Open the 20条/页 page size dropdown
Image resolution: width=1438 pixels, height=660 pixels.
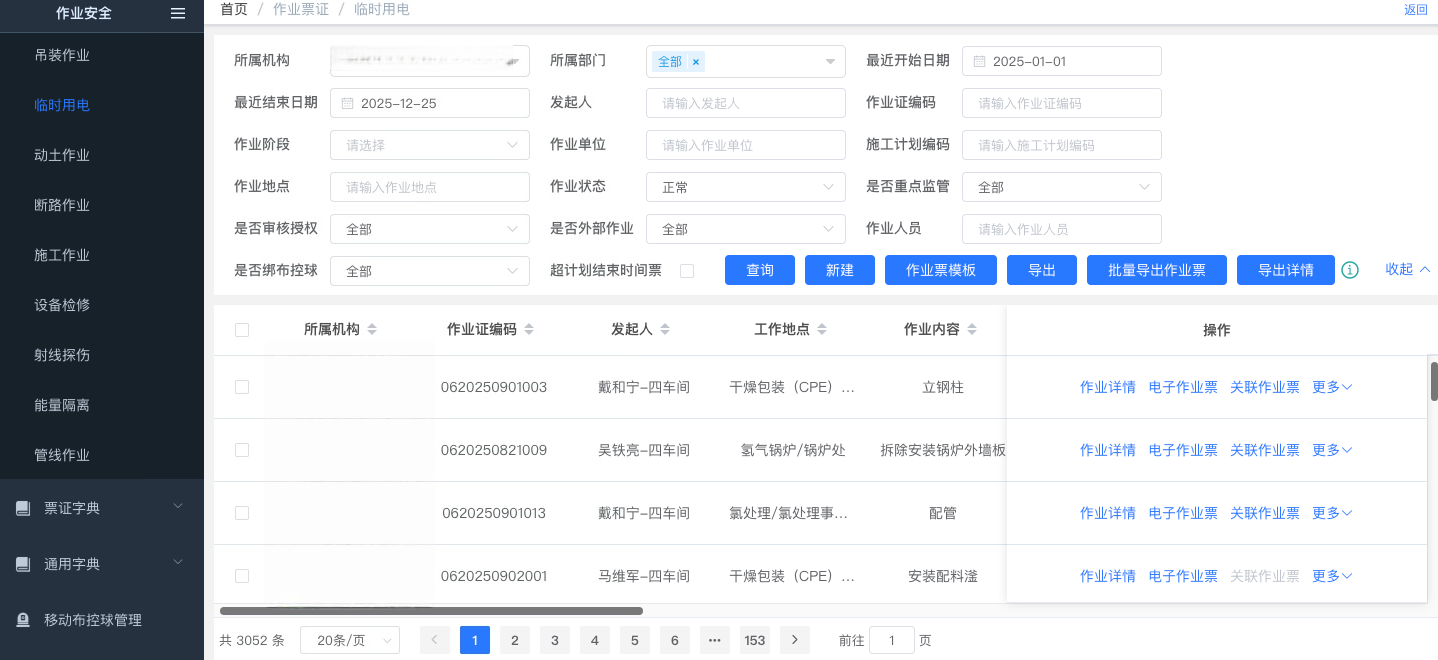coord(349,640)
